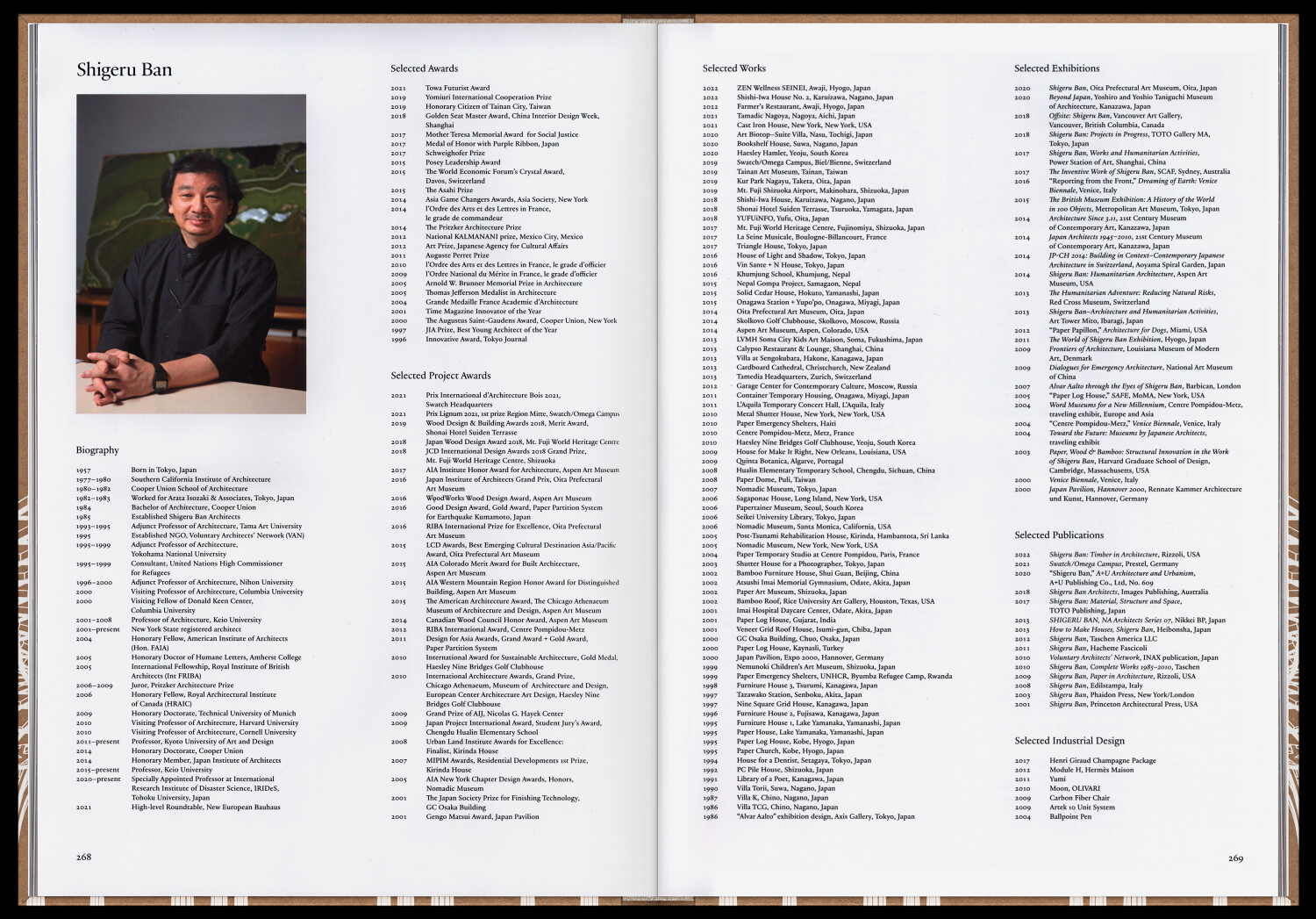Select the ZEN Wellness SEINEI work entry

click(803, 88)
